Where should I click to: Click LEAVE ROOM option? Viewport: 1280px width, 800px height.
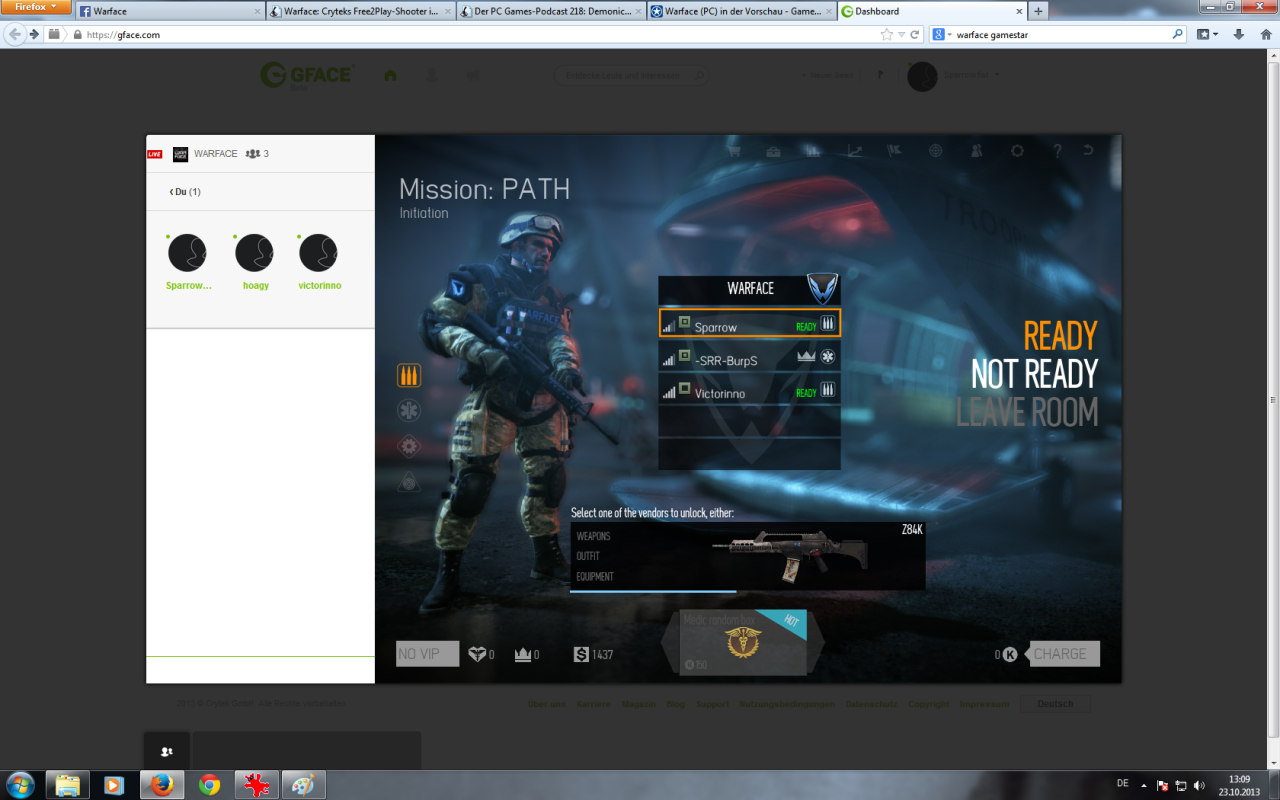coord(1027,412)
